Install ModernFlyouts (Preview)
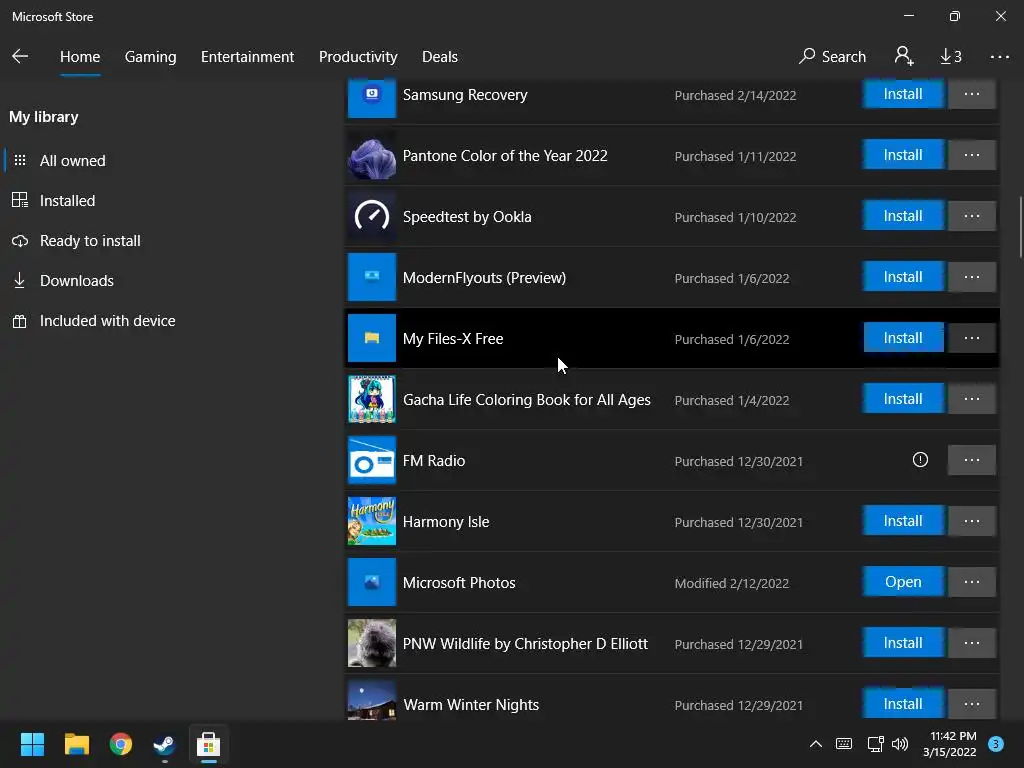 (903, 277)
